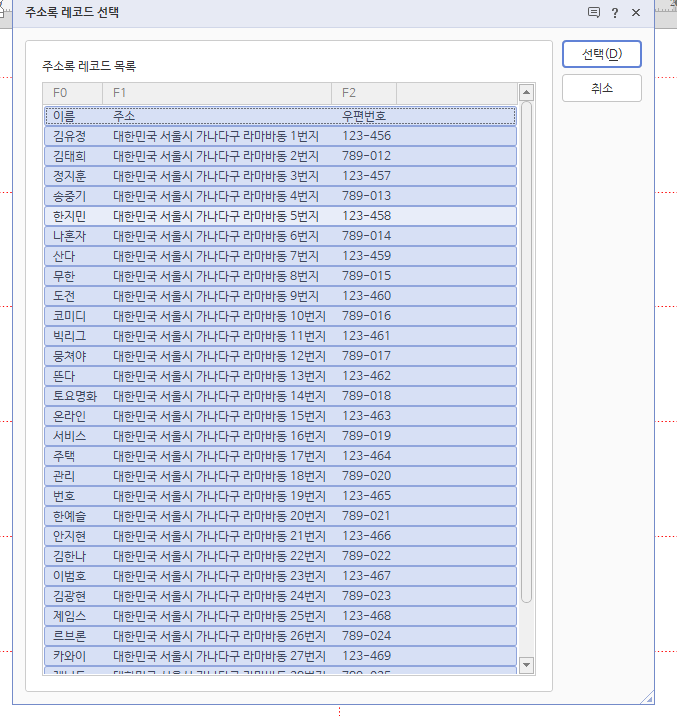Select the 카와이 record row
Screen dimensions: 677x716
click(x=280, y=656)
